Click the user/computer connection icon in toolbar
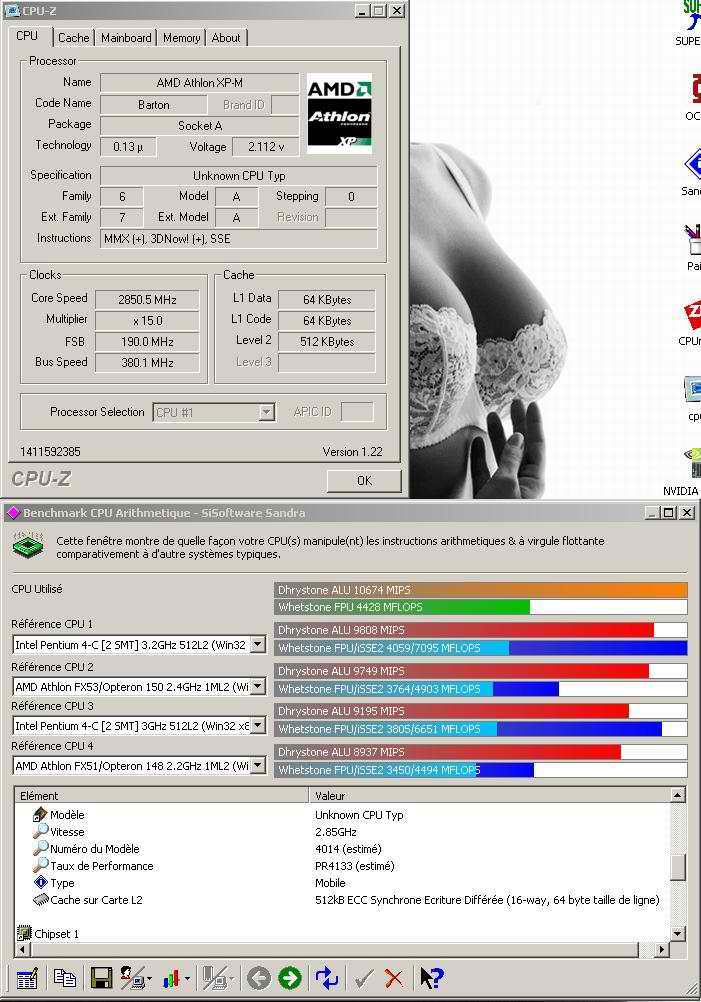The width and height of the screenshot is (701, 1002). [132, 978]
